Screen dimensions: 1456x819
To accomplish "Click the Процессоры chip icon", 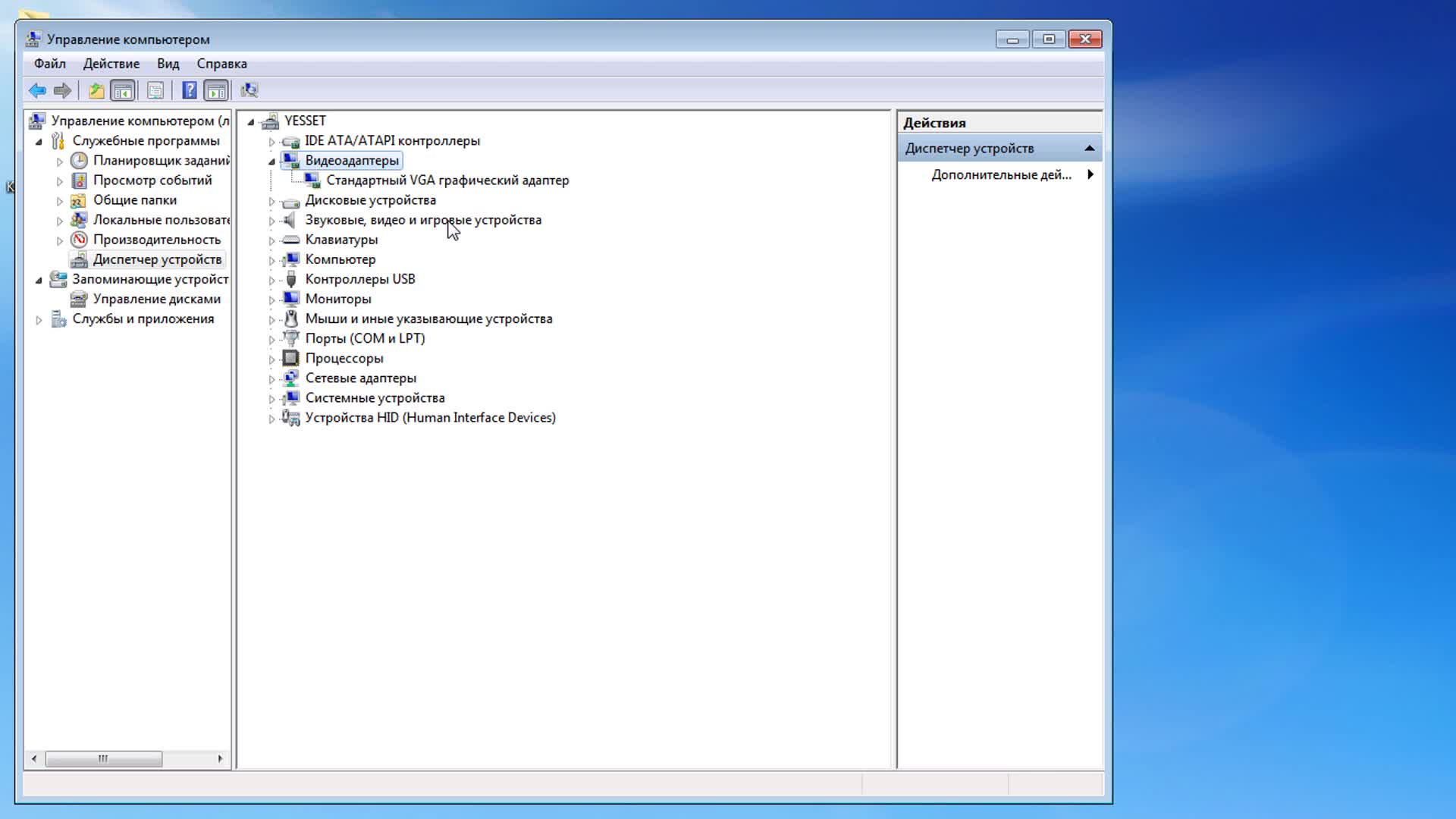I will [x=291, y=358].
